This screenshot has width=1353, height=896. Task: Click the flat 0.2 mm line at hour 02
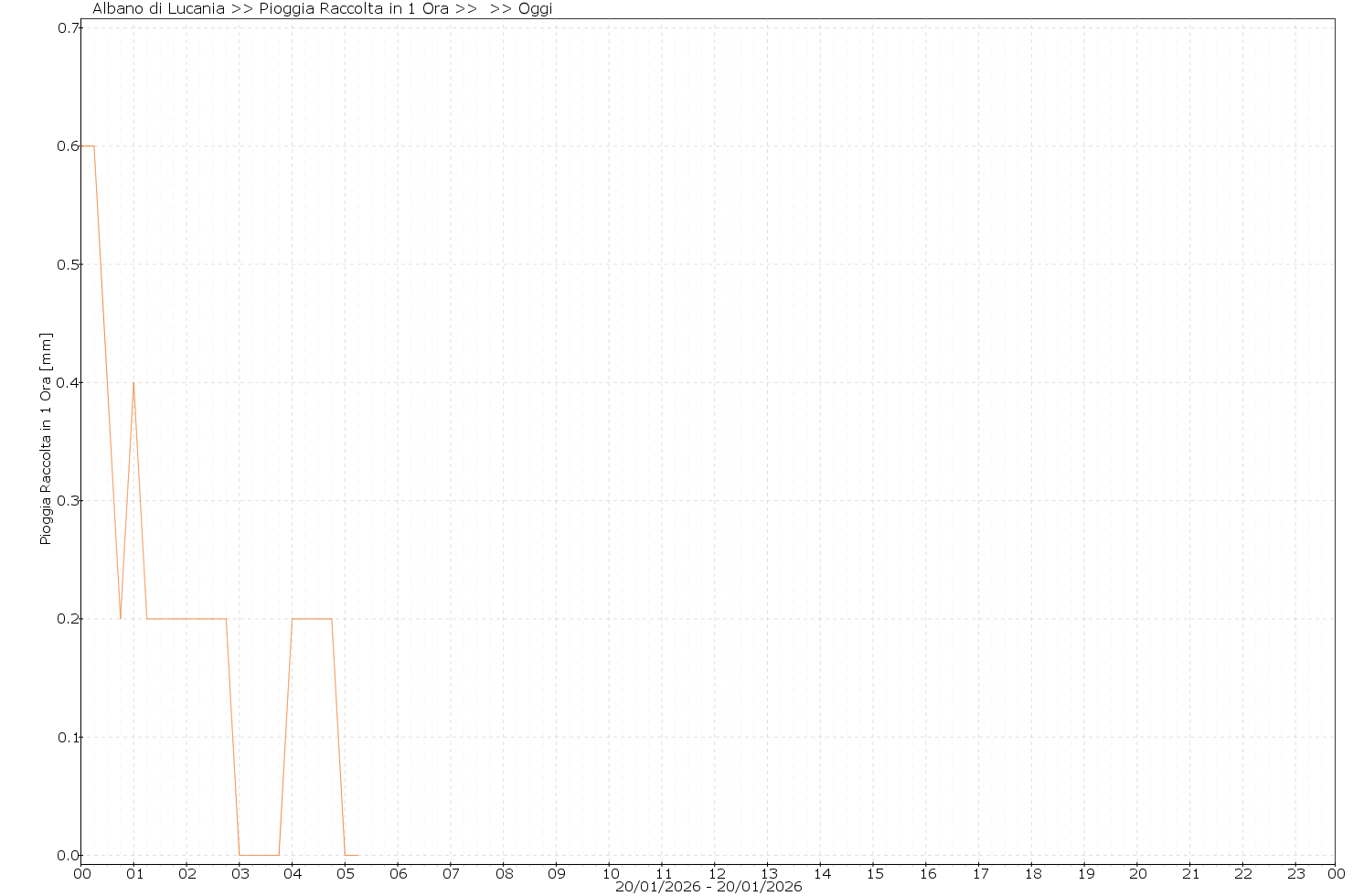point(186,619)
